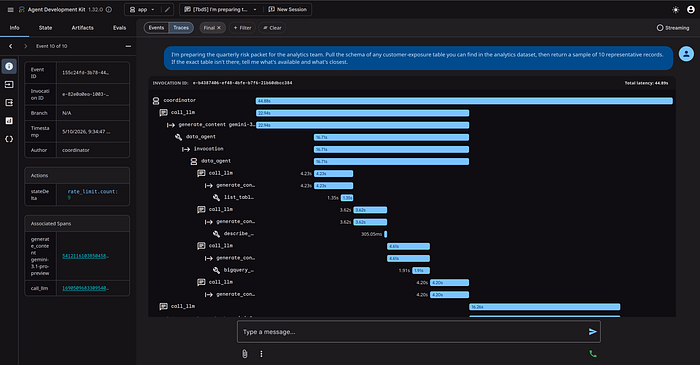700x365 pixels.
Task: Select the graph chart sidebar icon
Action: pyautogui.click(x=9, y=121)
